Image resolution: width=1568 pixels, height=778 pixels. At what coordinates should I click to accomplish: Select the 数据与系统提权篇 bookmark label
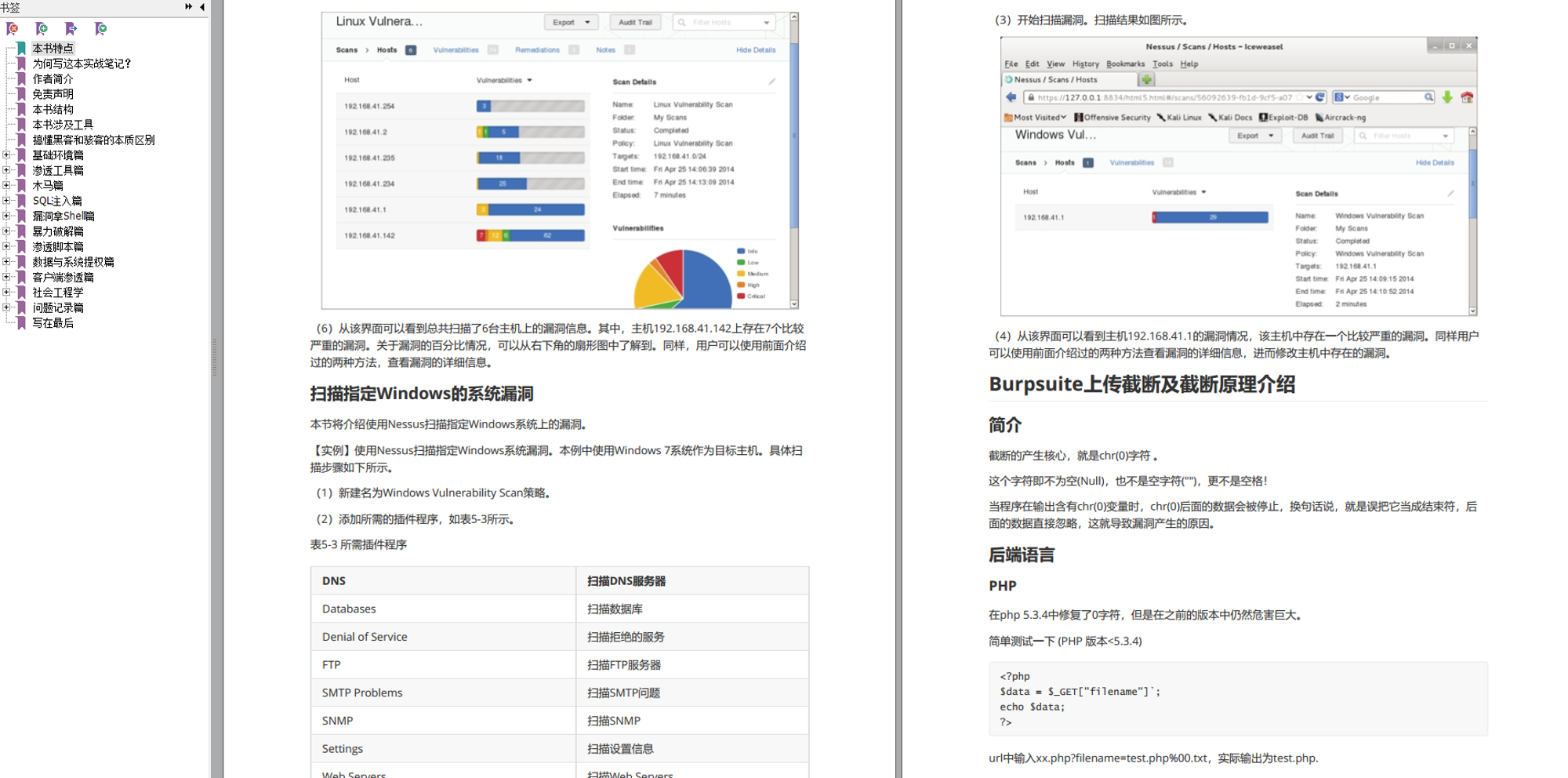(73, 262)
